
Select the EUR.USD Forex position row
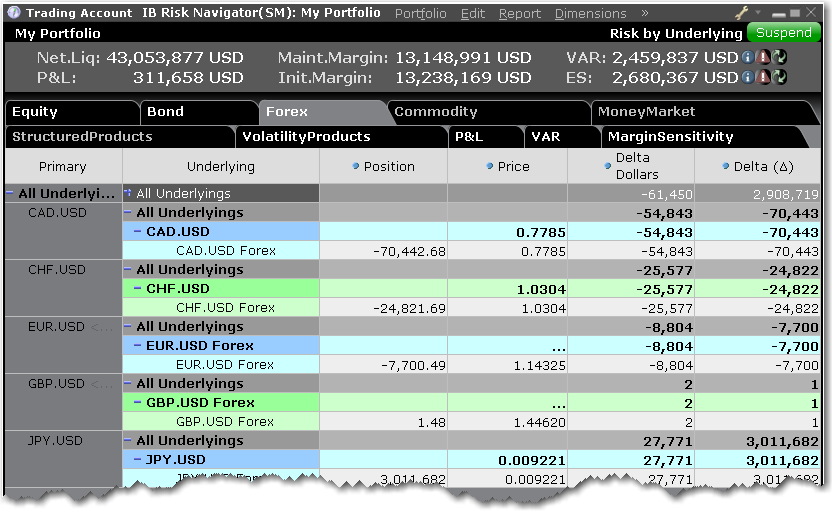pos(224,365)
